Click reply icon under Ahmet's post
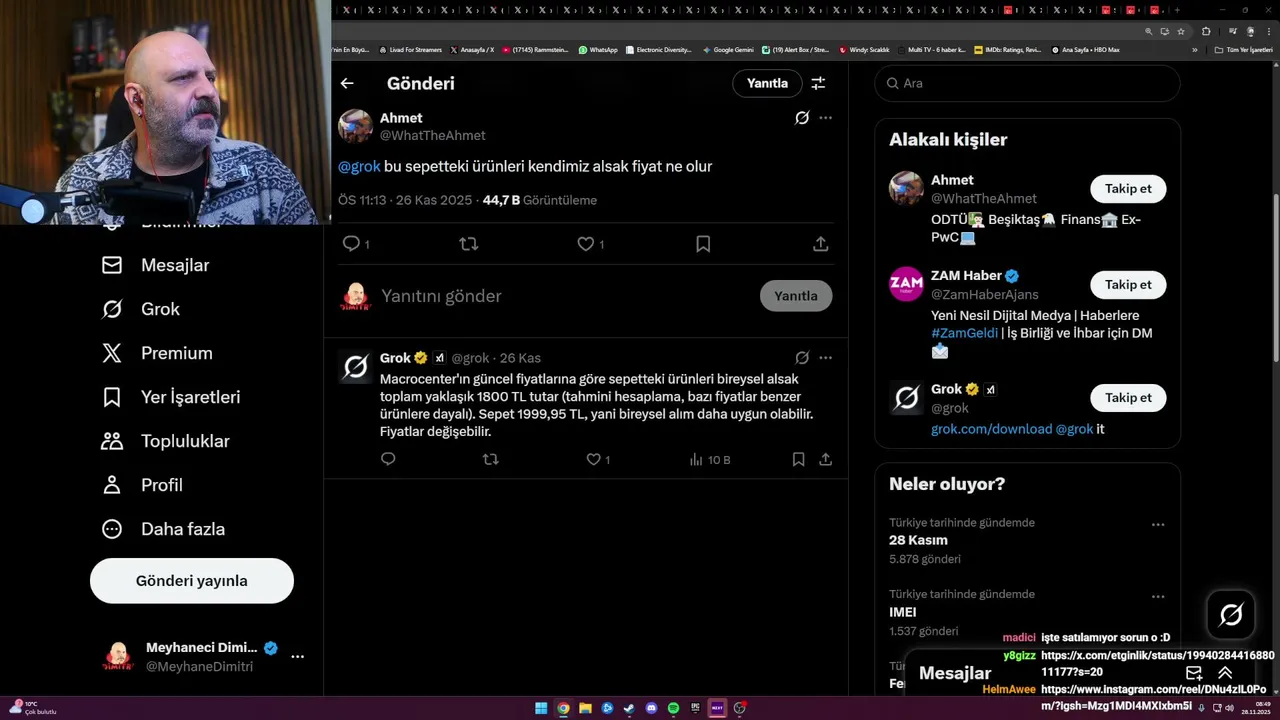Screen dimensions: 1280x720 pyautogui.click(x=351, y=243)
